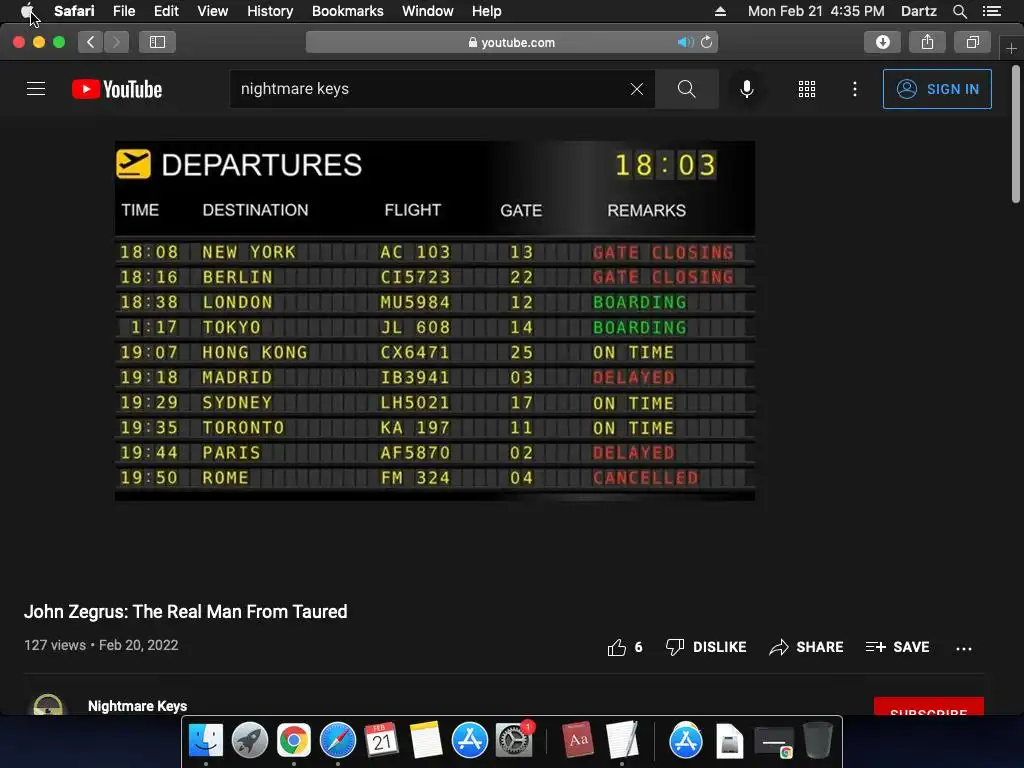Open the Bookmarks menu

[x=347, y=11]
